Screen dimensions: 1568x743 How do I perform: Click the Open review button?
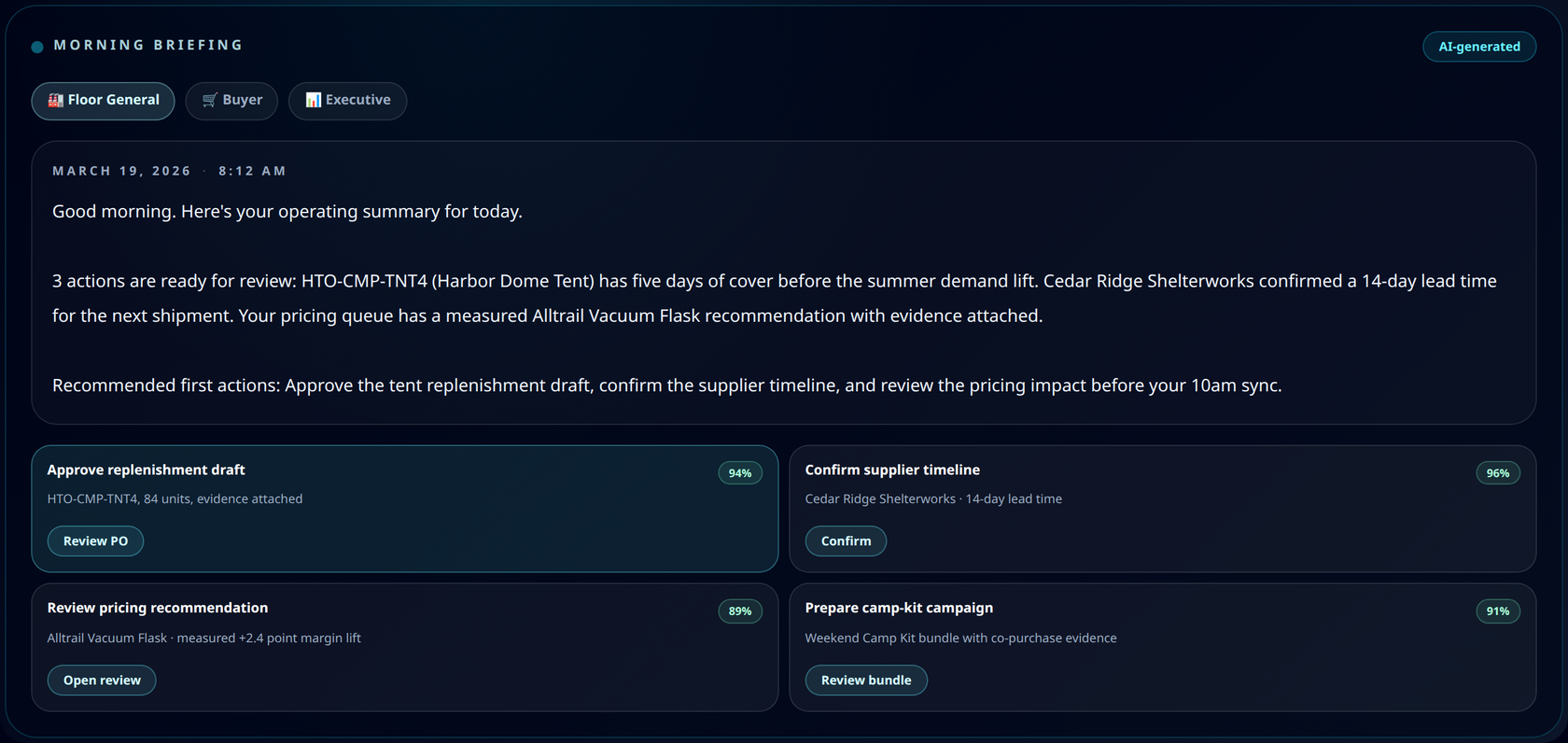click(x=102, y=680)
